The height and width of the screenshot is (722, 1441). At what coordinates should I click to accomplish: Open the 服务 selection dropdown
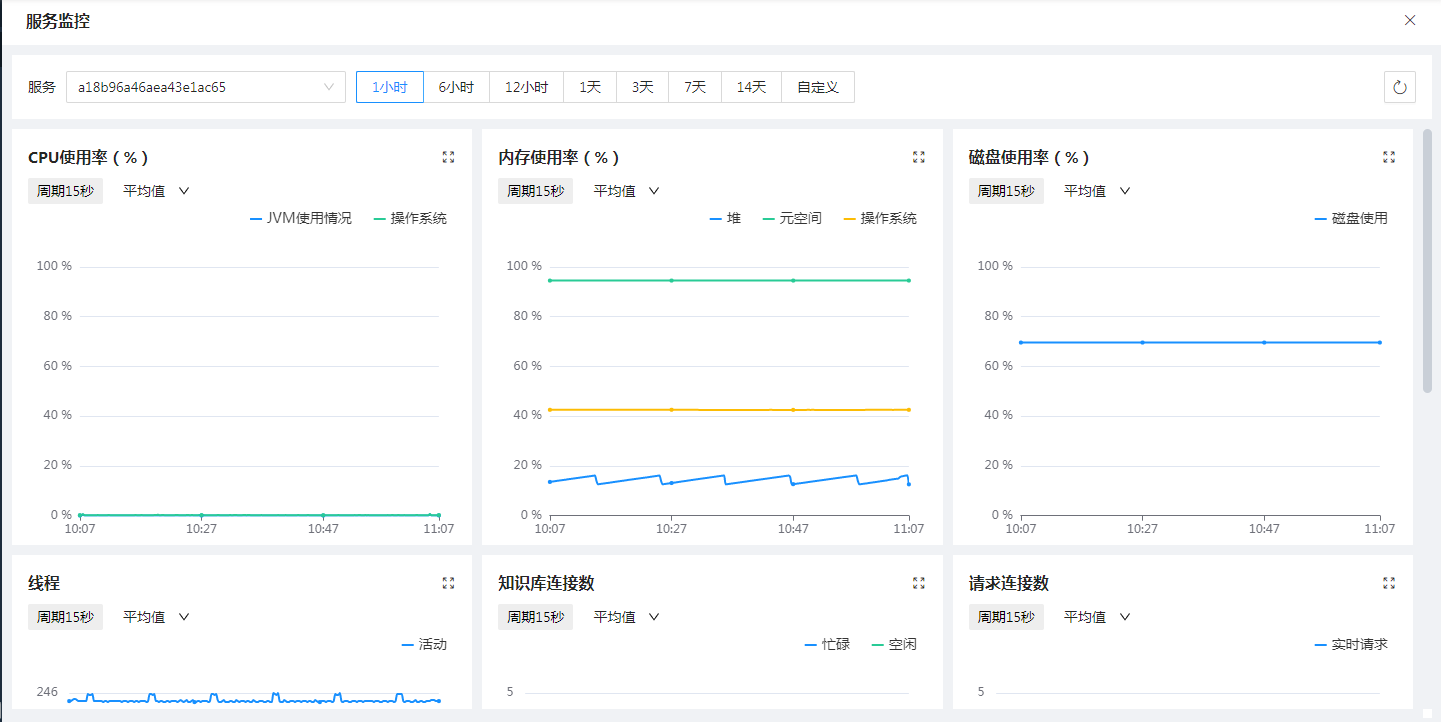(x=205, y=87)
